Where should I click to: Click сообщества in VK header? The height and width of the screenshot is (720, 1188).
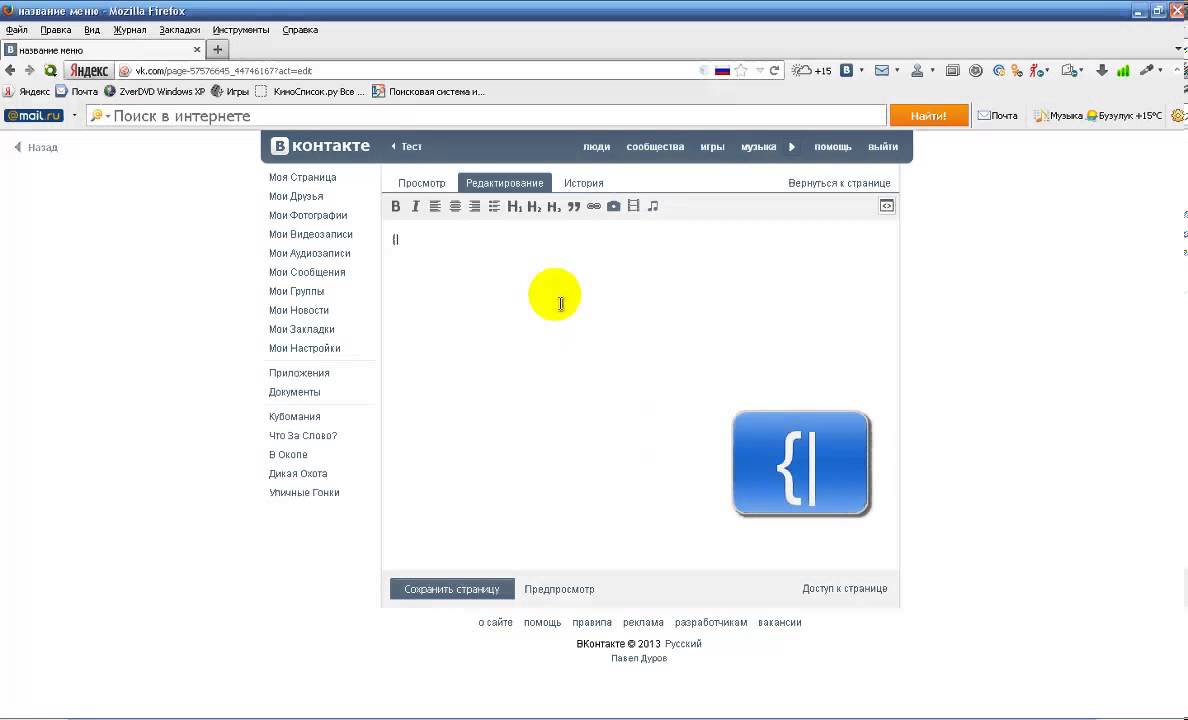(x=655, y=147)
